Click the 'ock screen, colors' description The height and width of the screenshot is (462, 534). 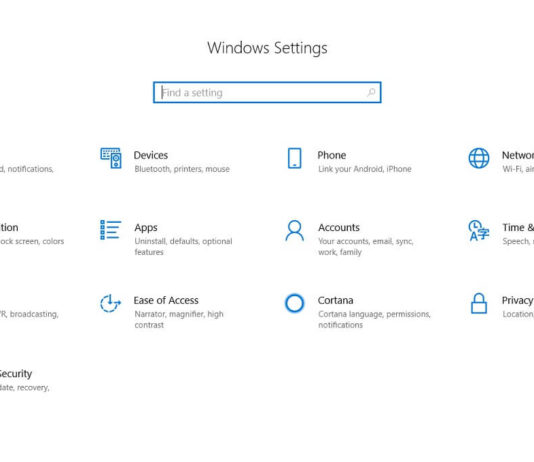pyautogui.click(x=32, y=241)
